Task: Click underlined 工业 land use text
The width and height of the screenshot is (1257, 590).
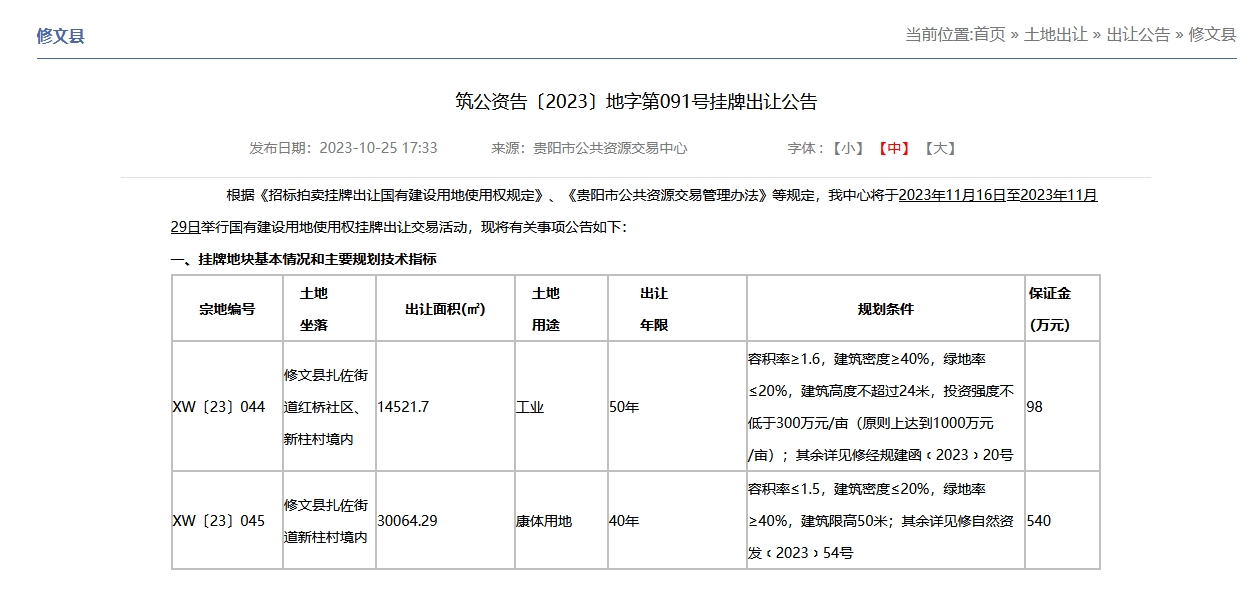Action: point(530,407)
